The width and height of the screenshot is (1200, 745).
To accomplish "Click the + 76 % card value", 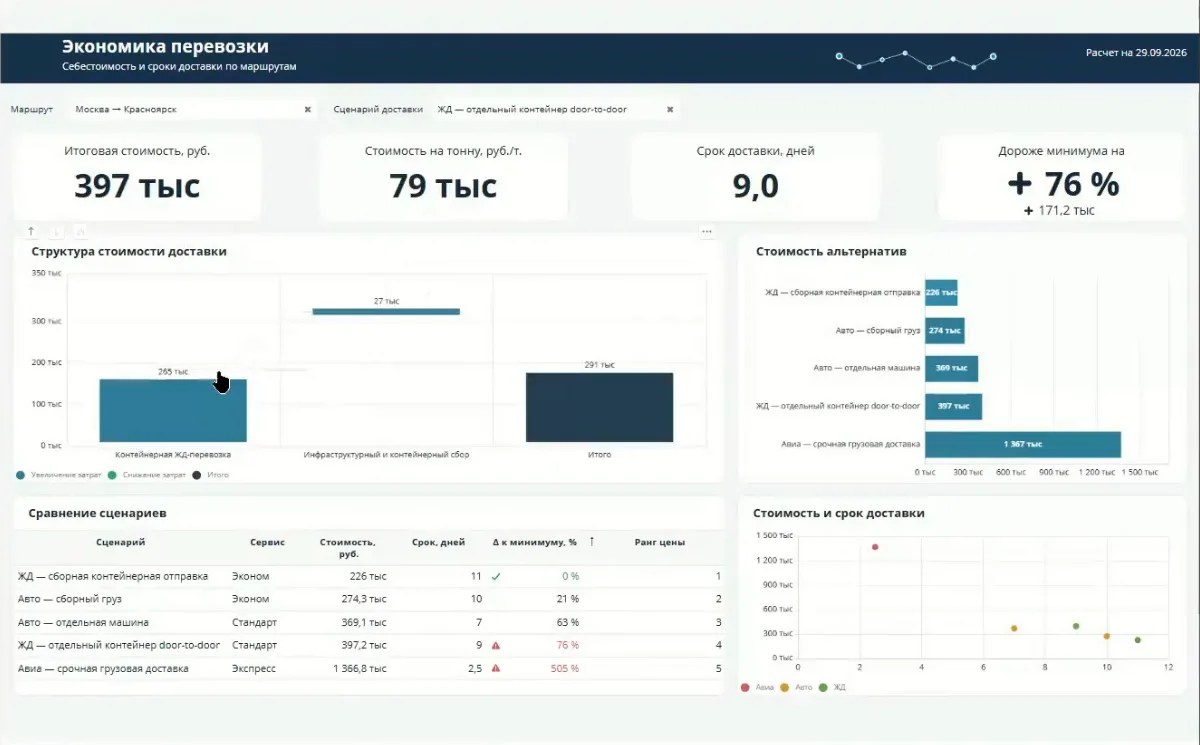I will 1062,184.
